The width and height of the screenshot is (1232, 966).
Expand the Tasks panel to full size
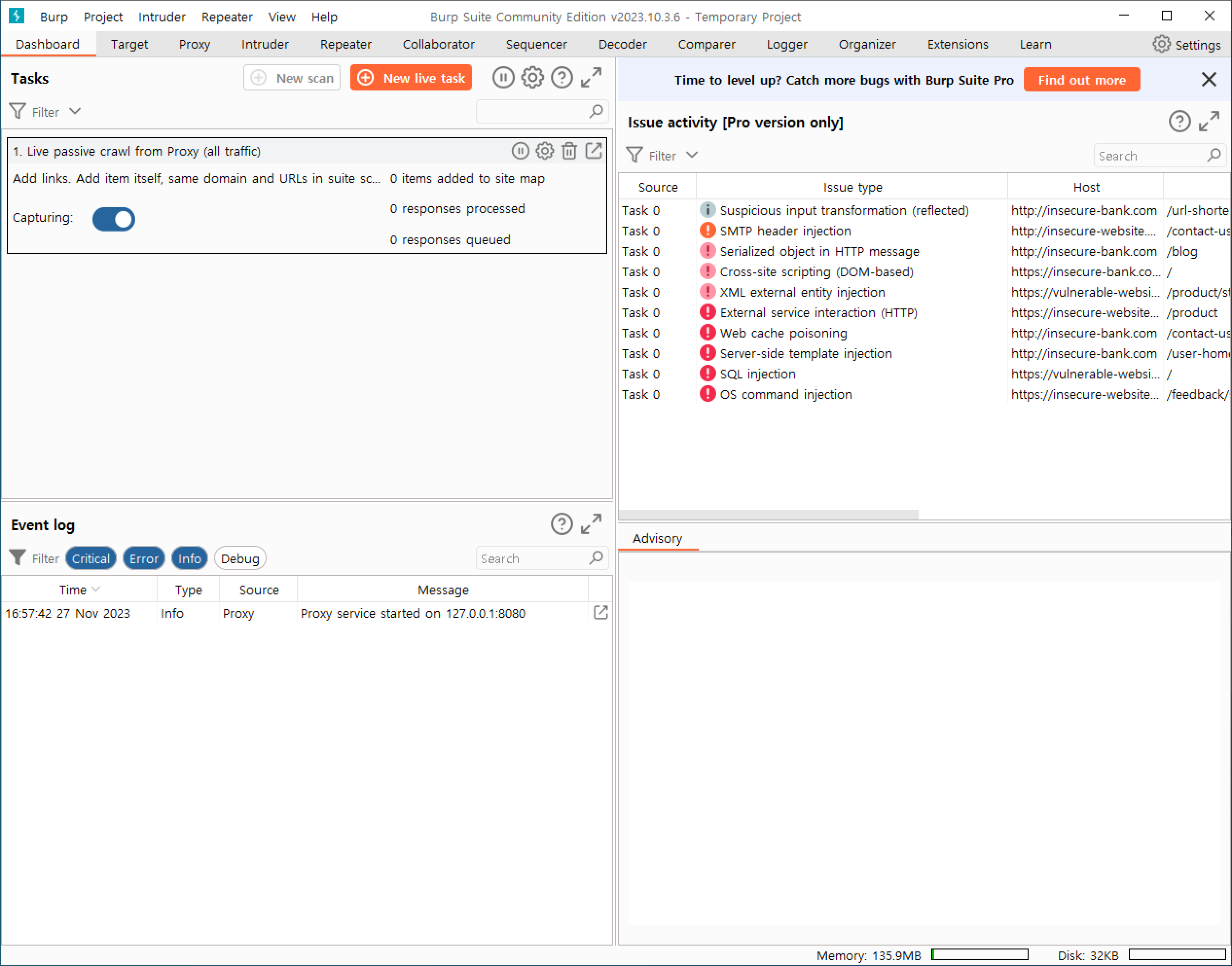(591, 77)
